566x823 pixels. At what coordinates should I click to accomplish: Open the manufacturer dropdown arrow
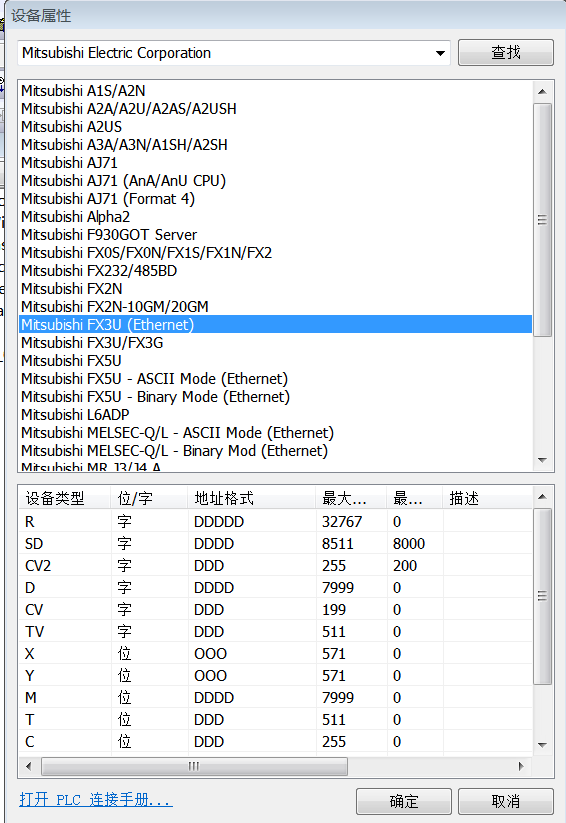pyautogui.click(x=440, y=53)
